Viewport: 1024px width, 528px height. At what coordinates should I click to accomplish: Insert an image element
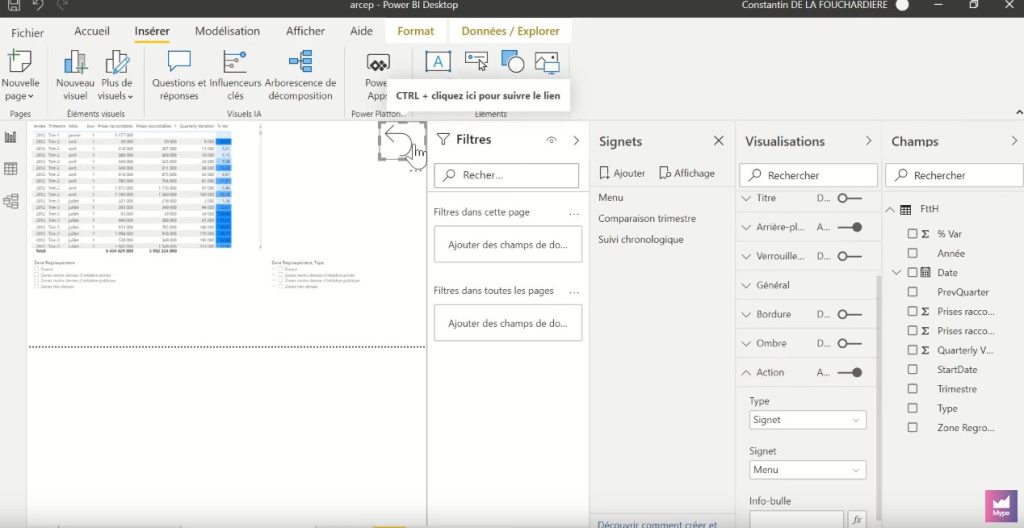coord(547,61)
